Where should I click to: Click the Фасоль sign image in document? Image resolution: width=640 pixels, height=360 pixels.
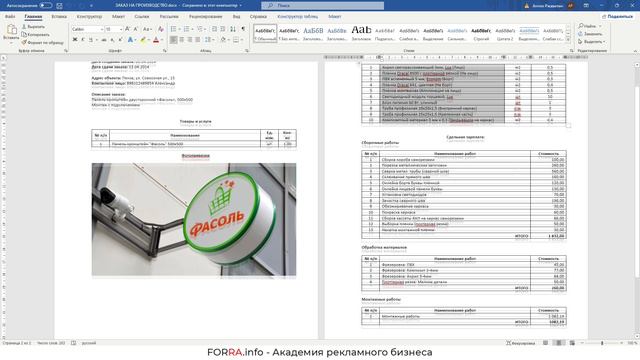194,219
